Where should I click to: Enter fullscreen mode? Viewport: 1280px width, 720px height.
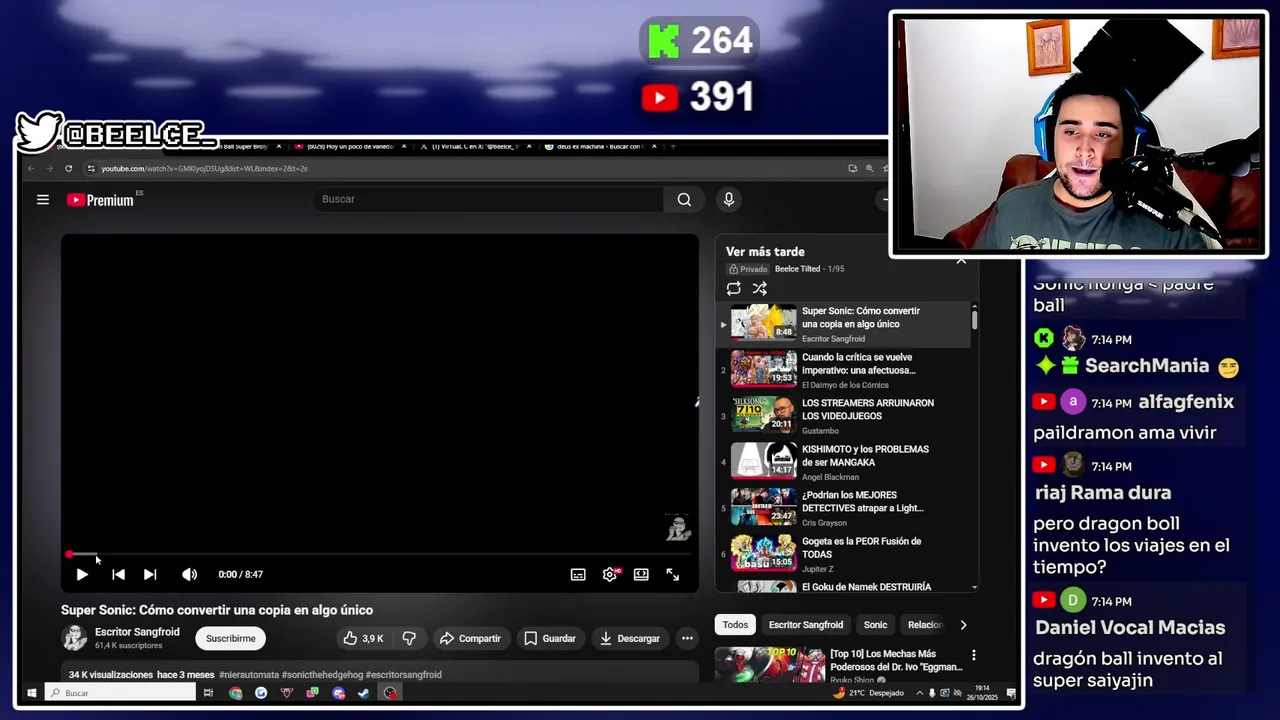(x=673, y=575)
